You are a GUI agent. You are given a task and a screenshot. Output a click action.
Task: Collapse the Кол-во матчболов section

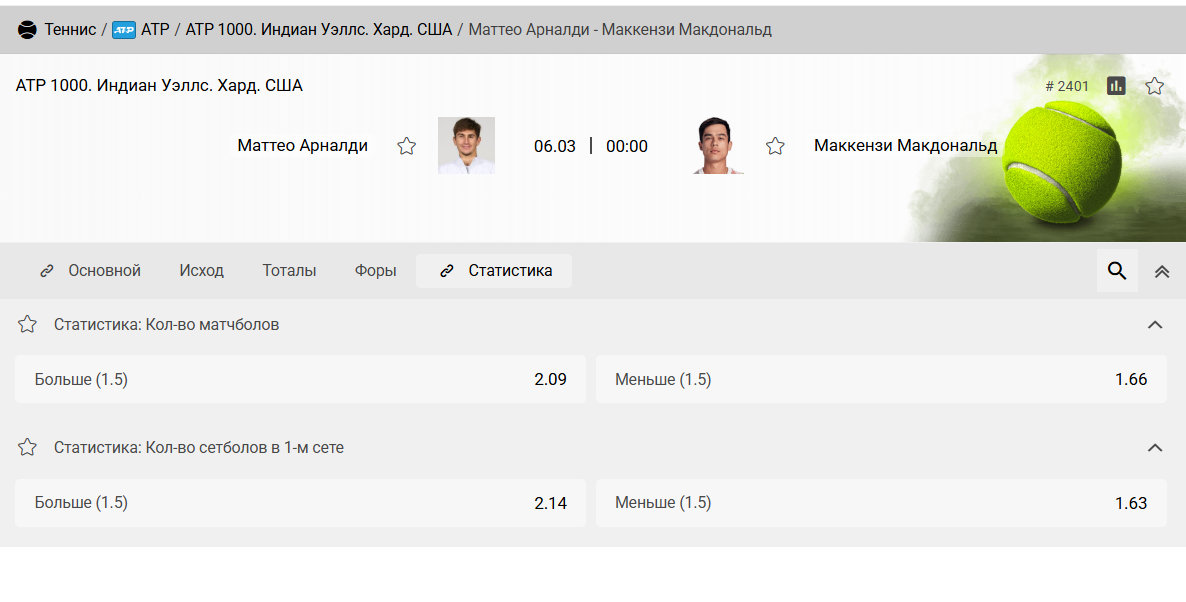1155,324
